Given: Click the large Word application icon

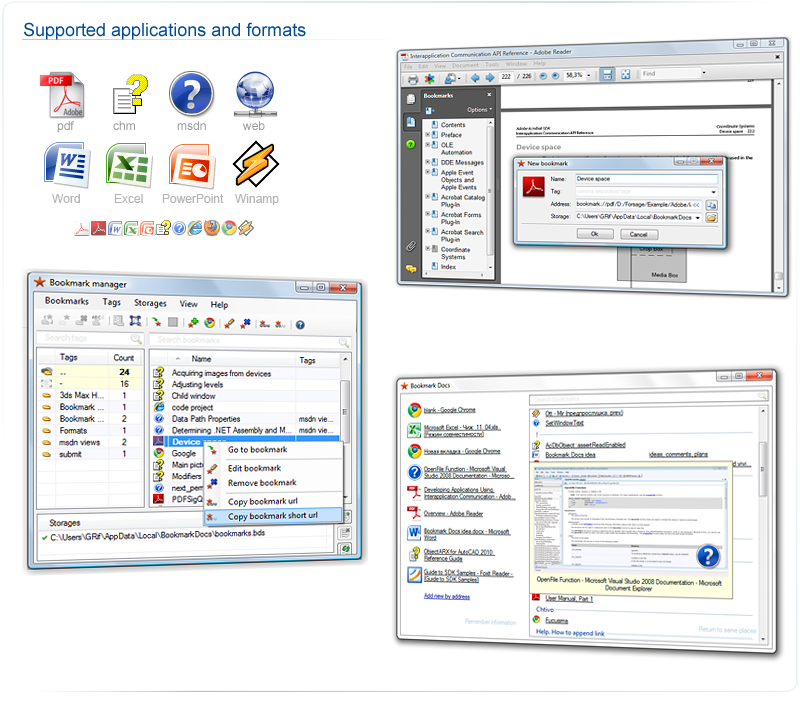Looking at the screenshot, I should (67, 165).
